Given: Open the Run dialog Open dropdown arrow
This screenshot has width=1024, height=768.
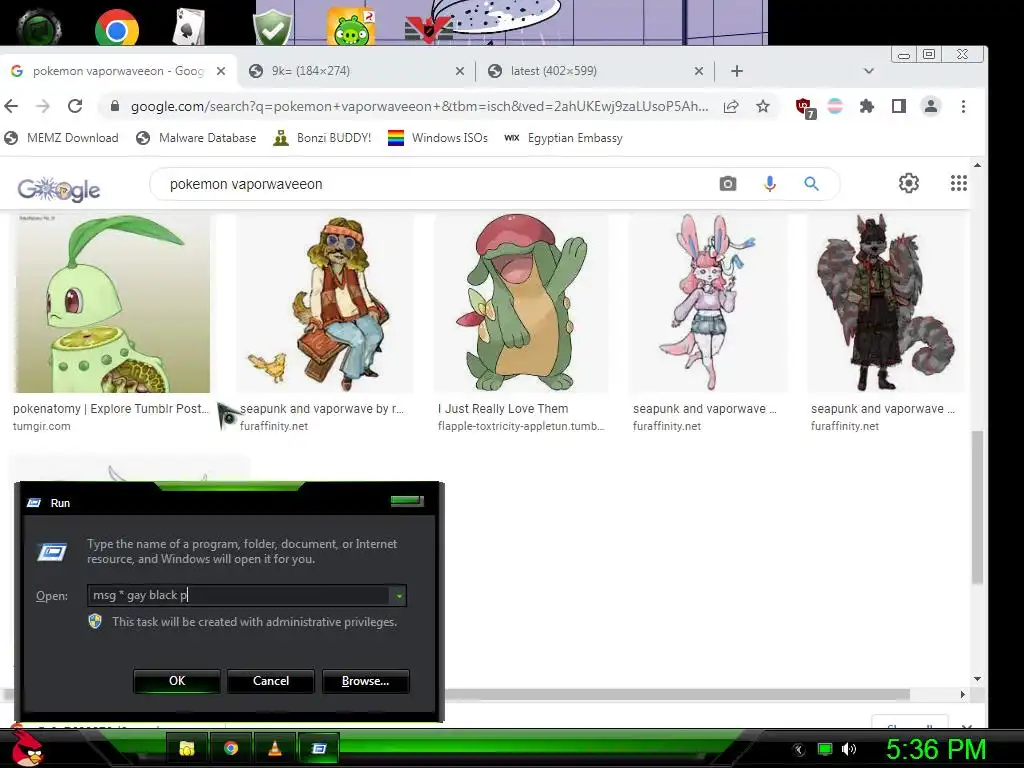Looking at the screenshot, I should pyautogui.click(x=398, y=596).
